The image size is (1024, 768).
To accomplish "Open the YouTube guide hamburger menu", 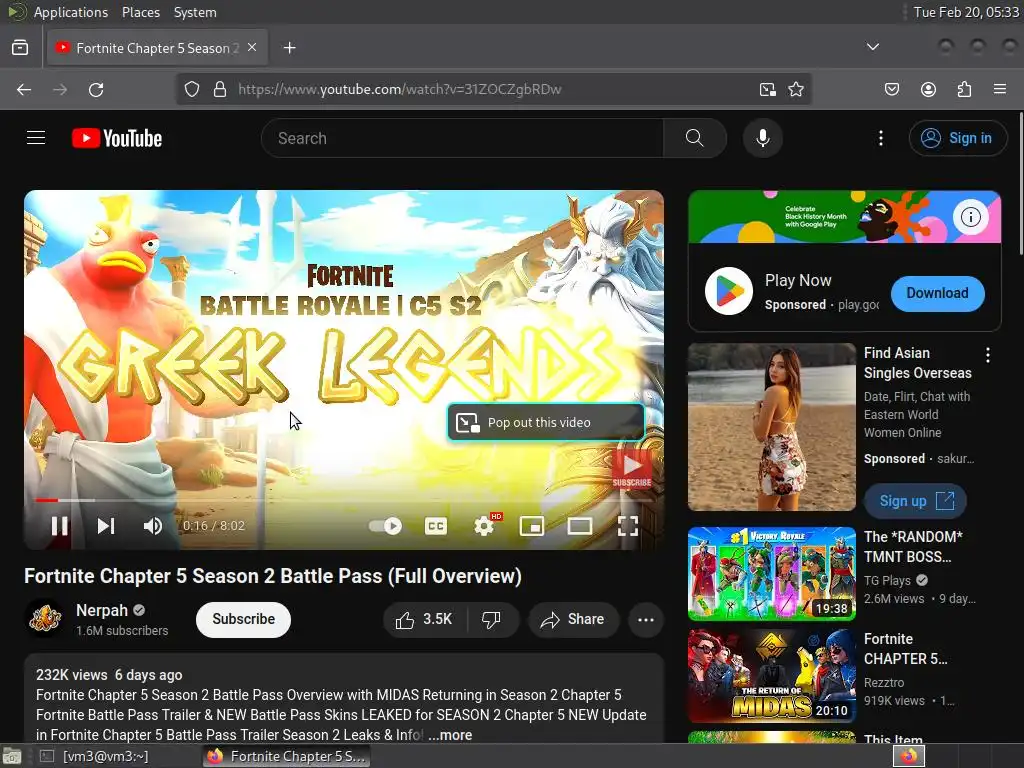I will [x=36, y=138].
